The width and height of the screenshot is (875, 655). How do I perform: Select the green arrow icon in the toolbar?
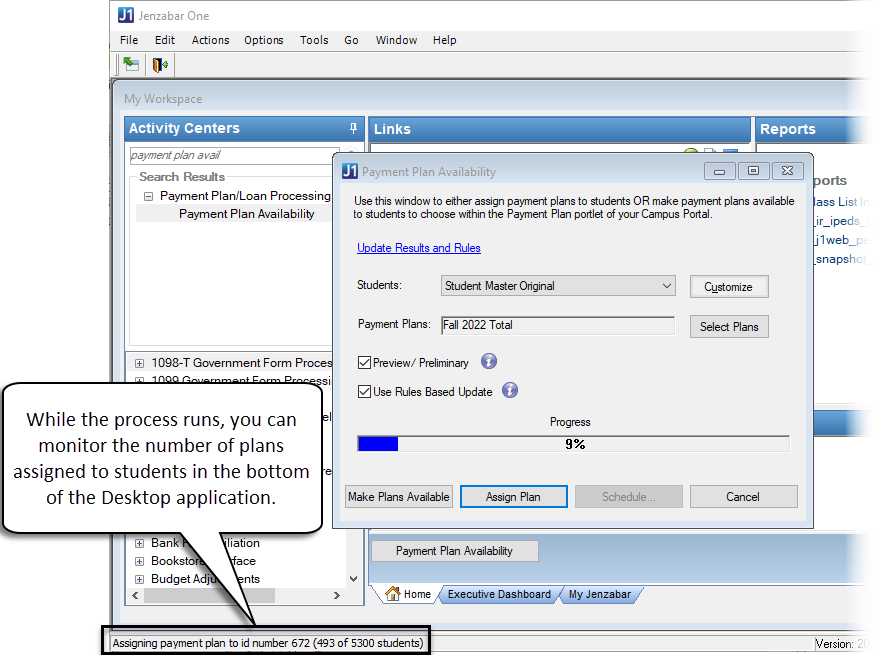(131, 63)
